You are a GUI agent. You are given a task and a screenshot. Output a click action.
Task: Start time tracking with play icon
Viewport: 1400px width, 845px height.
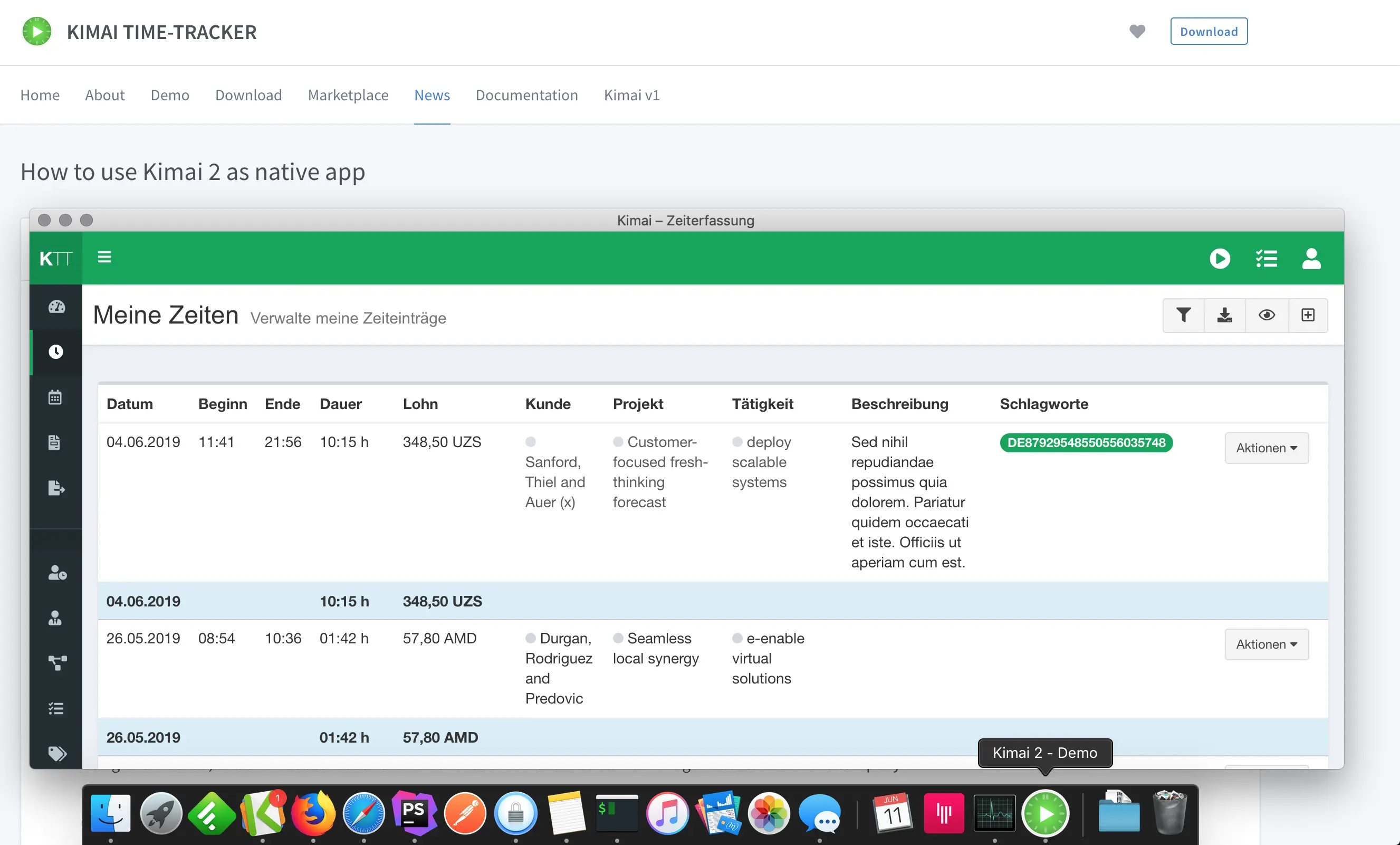pos(1219,258)
